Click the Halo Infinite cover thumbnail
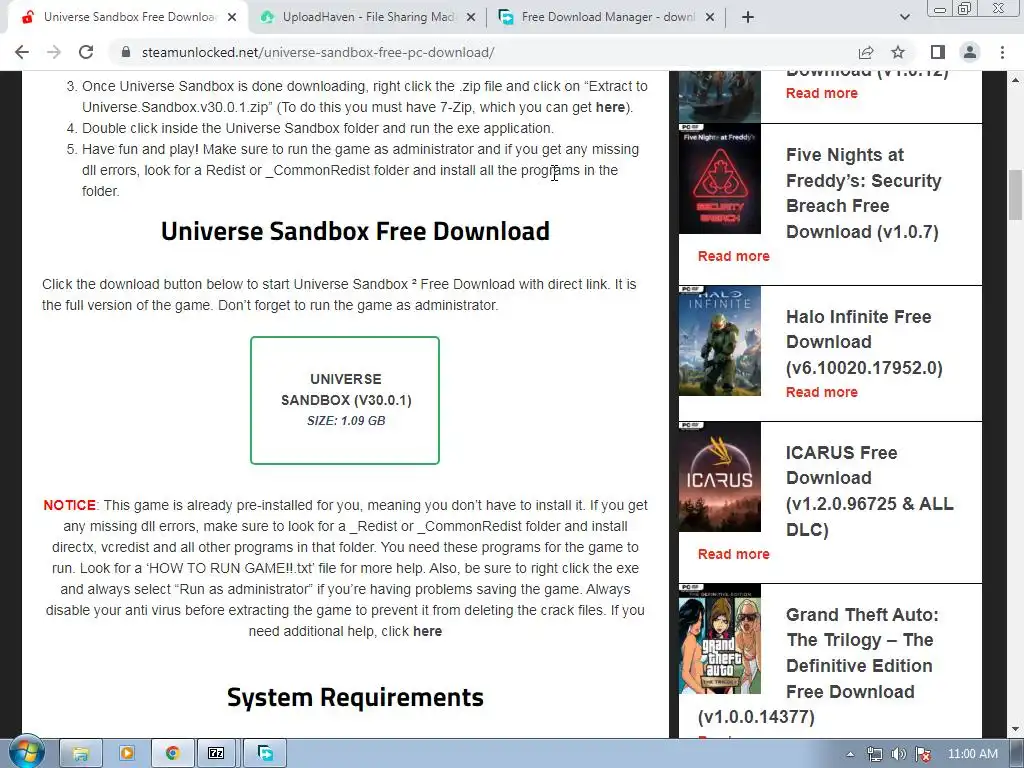The width and height of the screenshot is (1024, 768). tap(720, 341)
